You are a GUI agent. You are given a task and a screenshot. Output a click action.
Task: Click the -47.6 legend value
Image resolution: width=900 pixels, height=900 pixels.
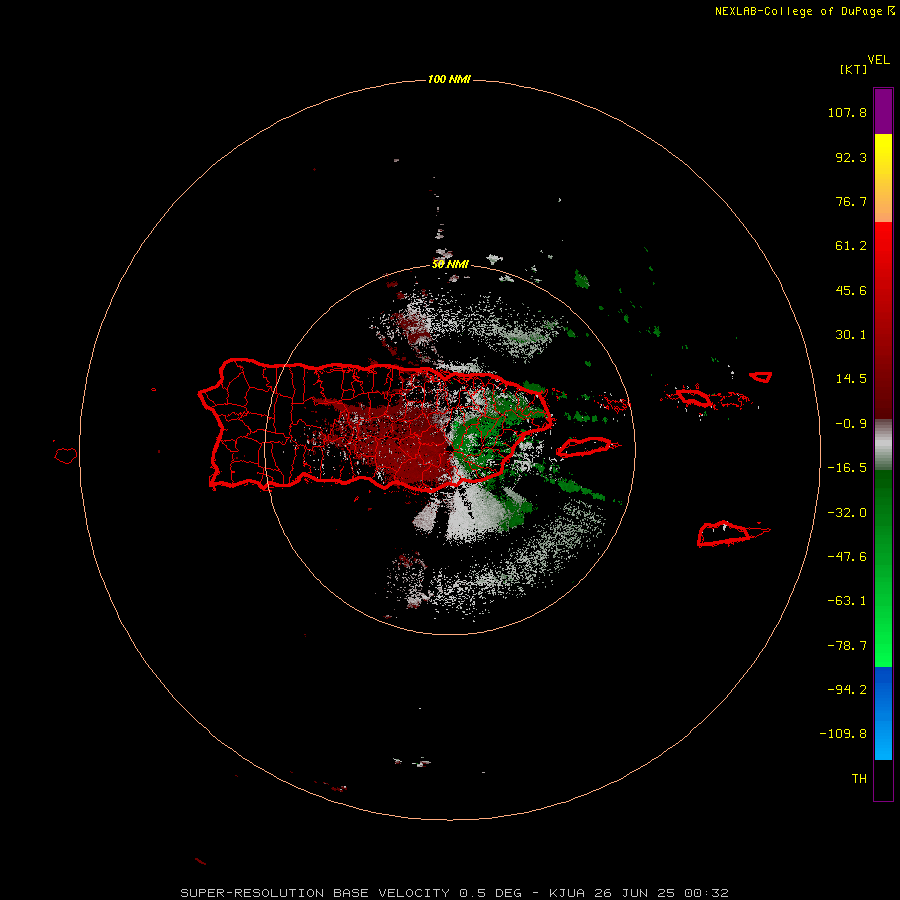tap(847, 557)
